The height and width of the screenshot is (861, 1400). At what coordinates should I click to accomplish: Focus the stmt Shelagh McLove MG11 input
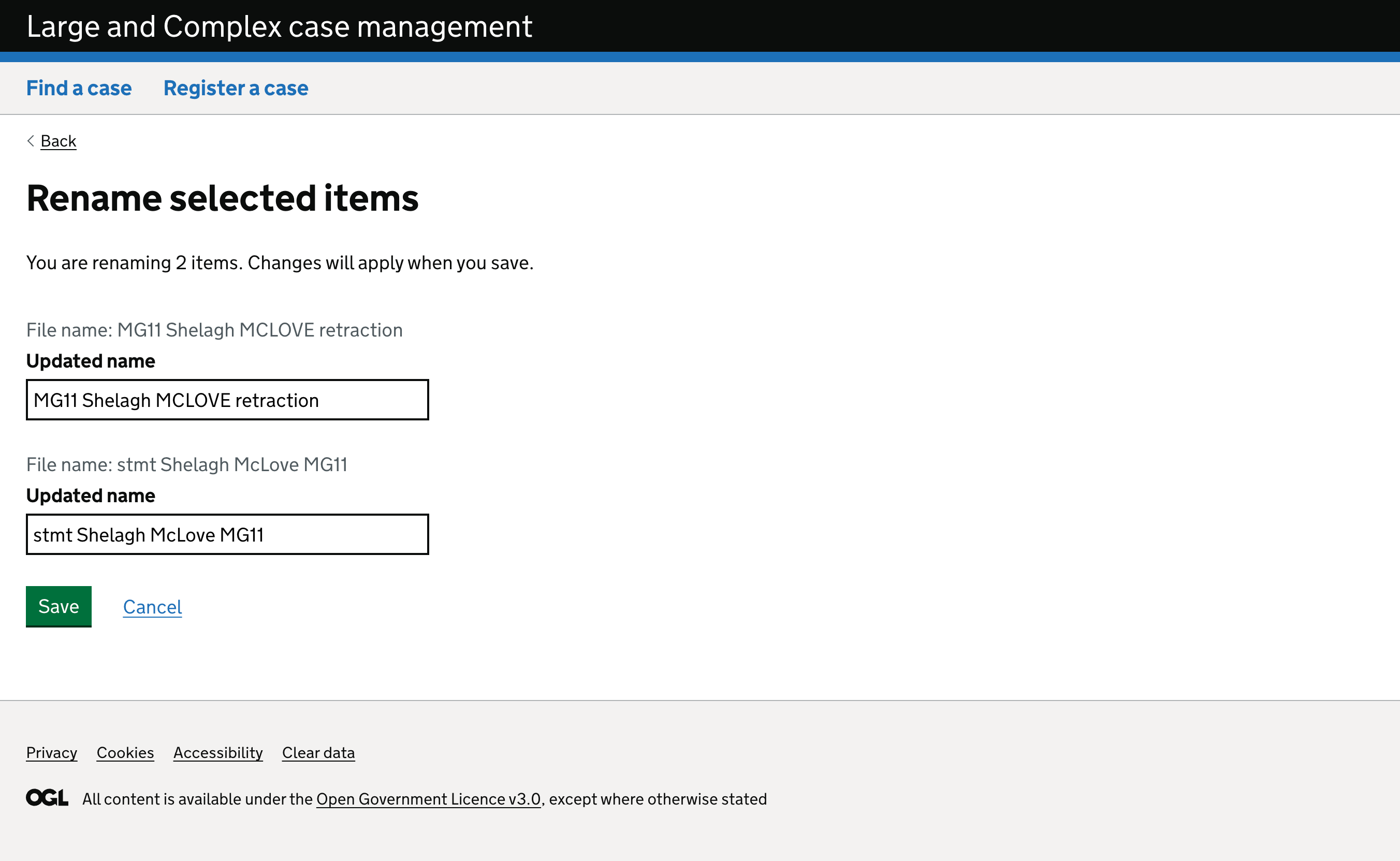pos(227,534)
